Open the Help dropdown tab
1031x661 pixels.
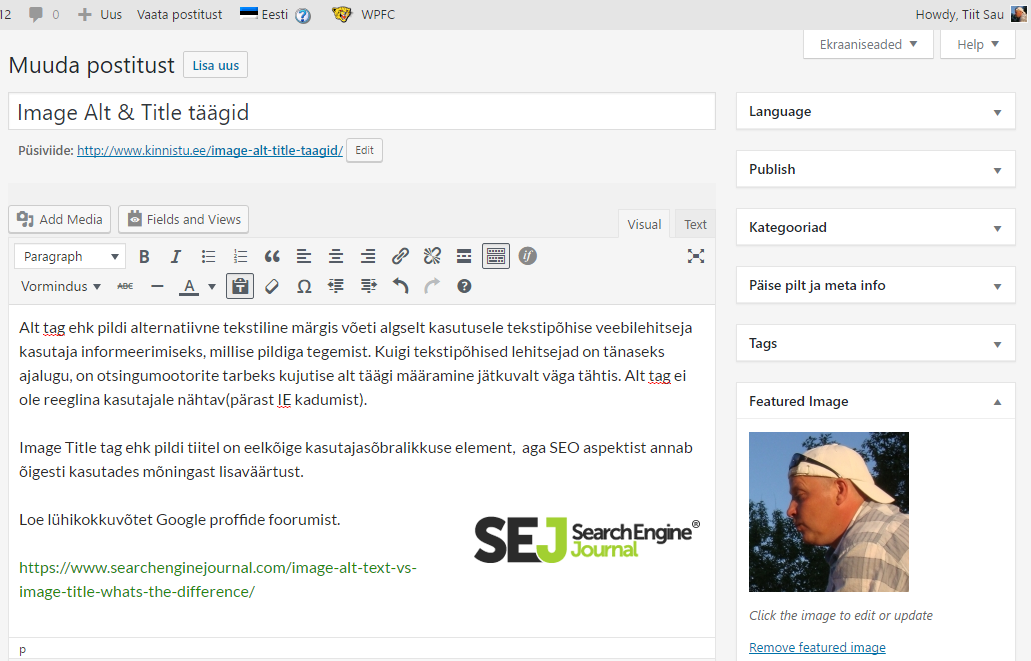click(978, 44)
